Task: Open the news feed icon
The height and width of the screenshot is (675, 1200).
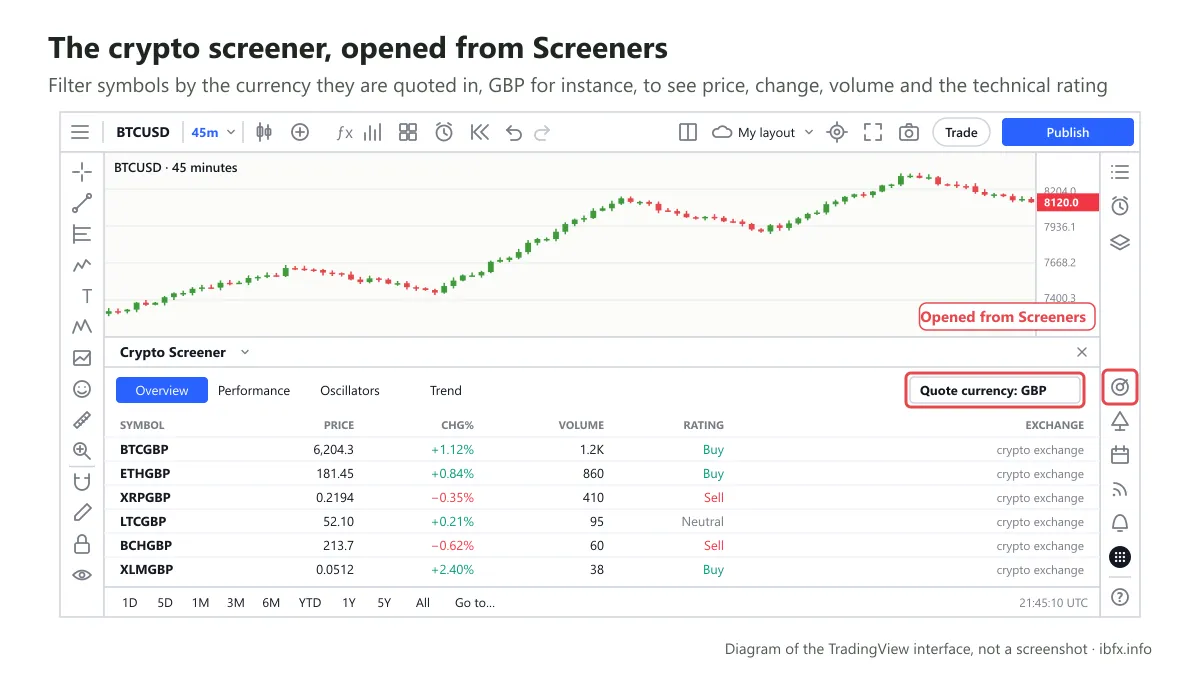Action: (x=1120, y=489)
